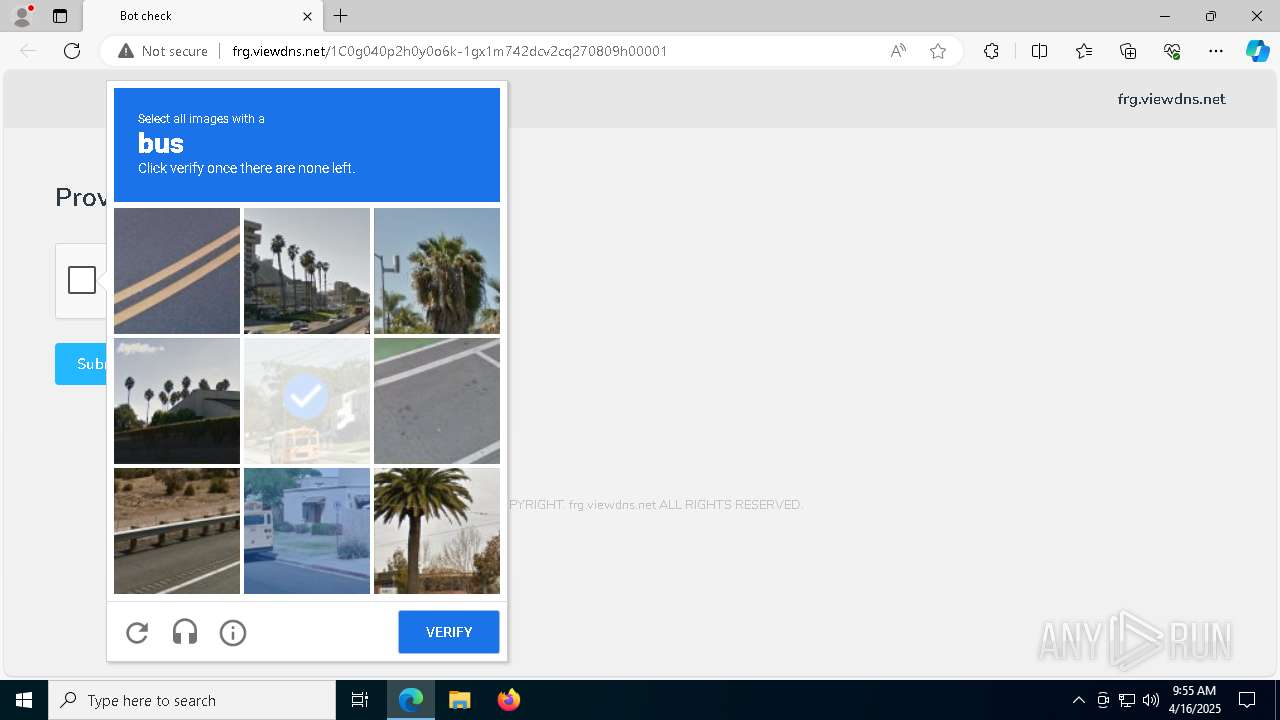Show hidden system tray icons
The height and width of the screenshot is (720, 1280).
click(x=1078, y=700)
